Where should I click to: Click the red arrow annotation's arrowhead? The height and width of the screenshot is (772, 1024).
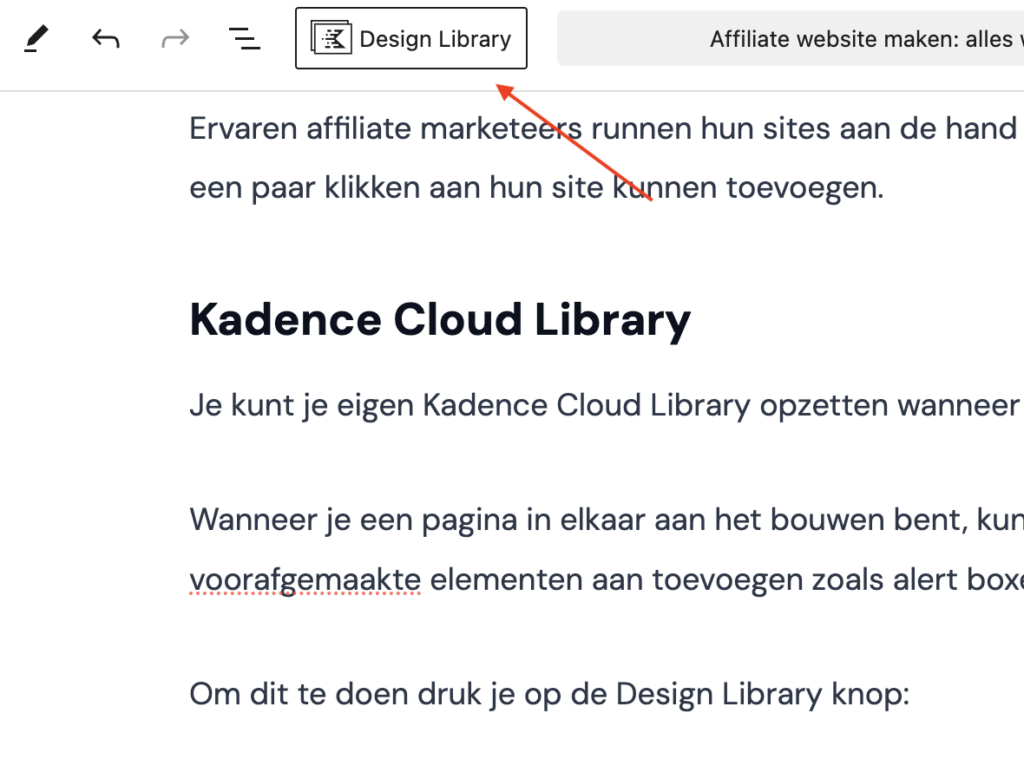pyautogui.click(x=505, y=91)
